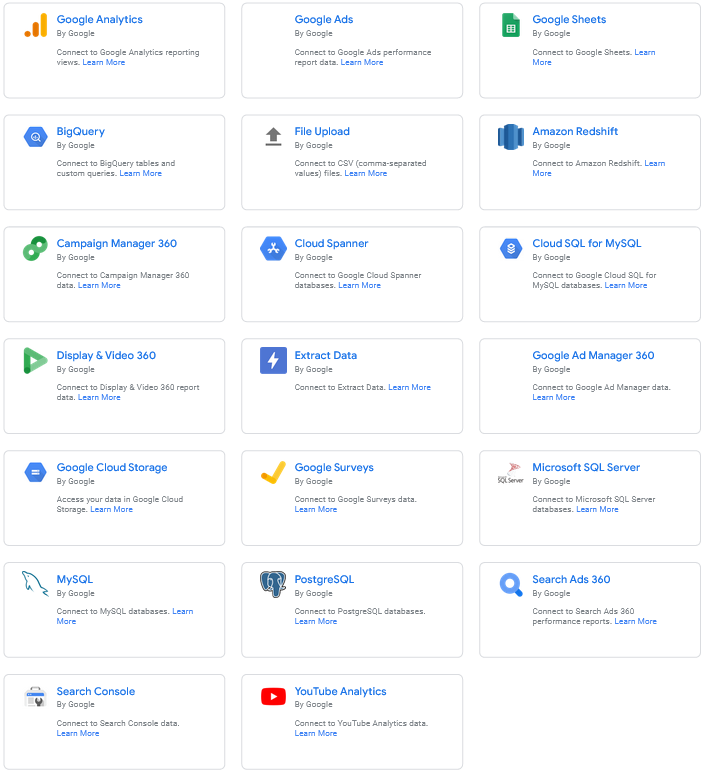Screen dimensions: 706x771
Task: Open the MySQL connector title
Action: (x=75, y=580)
